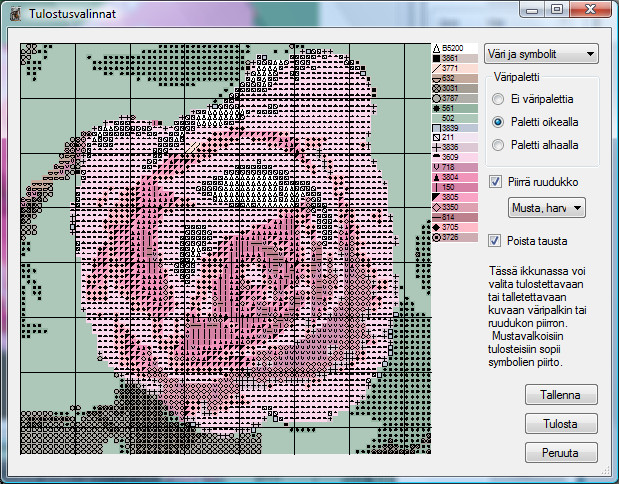
Task: Click the pawn symbol for thread 3804
Action: pyautogui.click(x=436, y=177)
